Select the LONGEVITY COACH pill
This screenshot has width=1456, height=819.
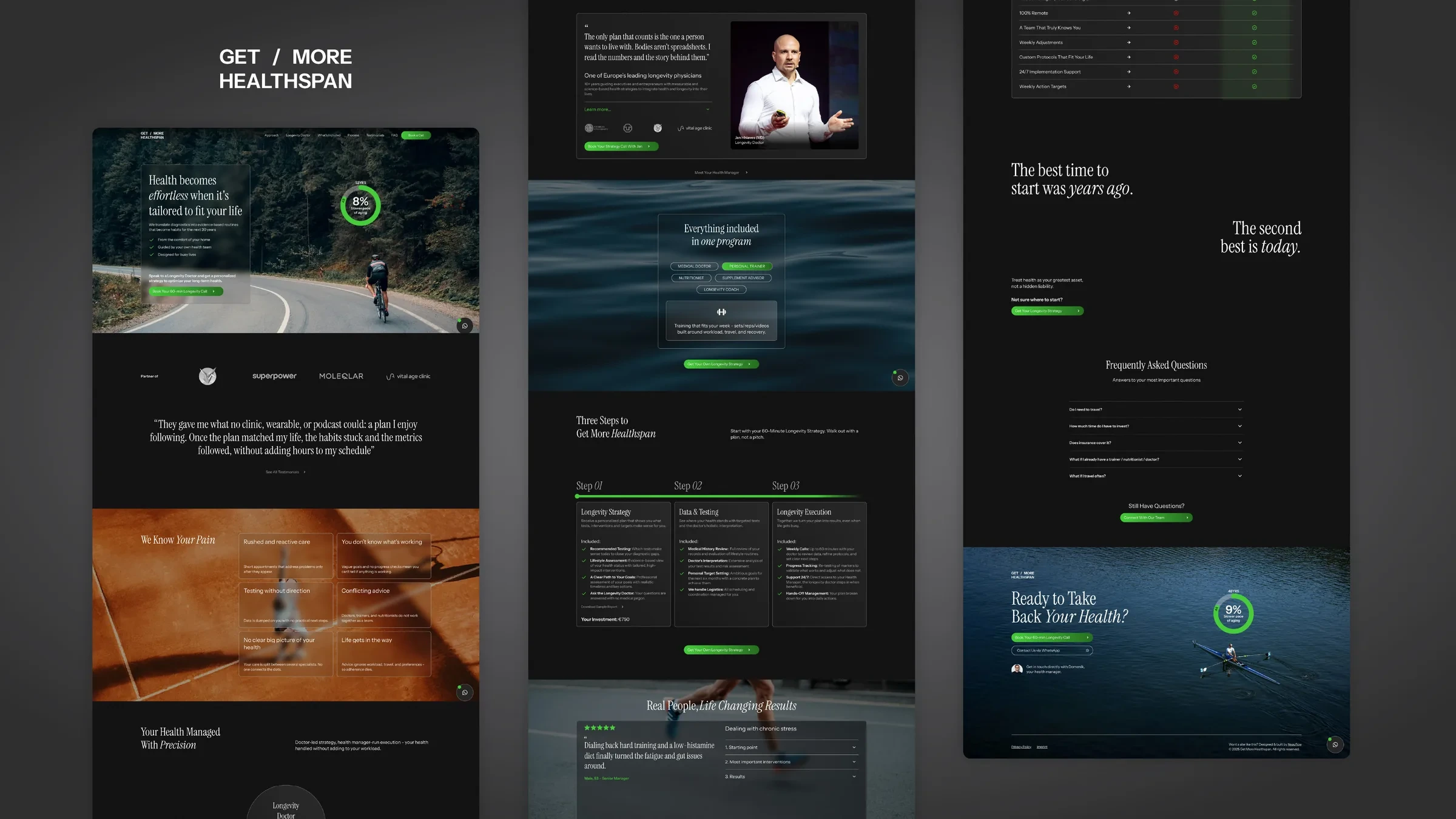click(721, 289)
